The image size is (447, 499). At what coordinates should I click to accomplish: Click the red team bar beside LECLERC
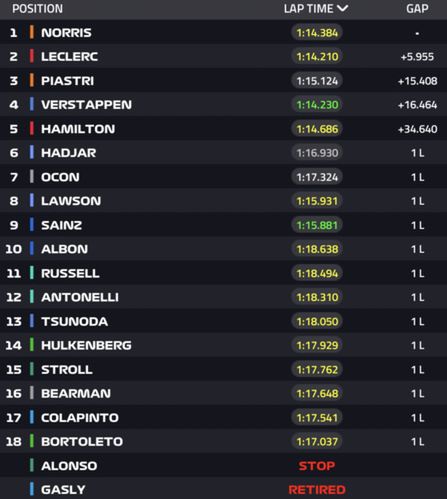[32, 56]
